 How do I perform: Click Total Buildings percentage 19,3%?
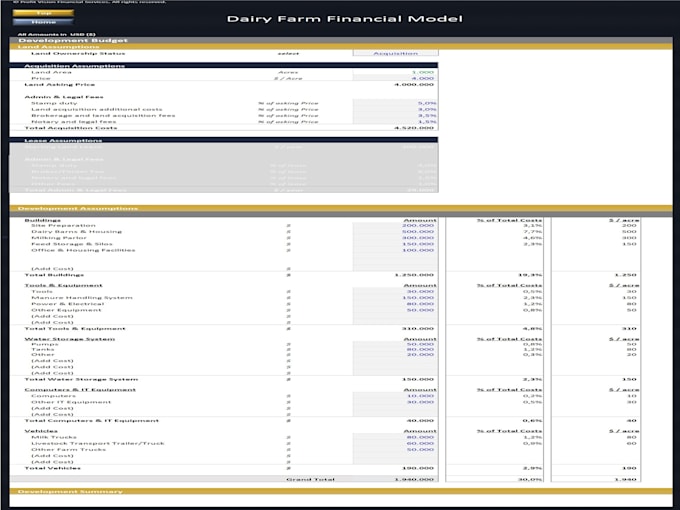[530, 275]
